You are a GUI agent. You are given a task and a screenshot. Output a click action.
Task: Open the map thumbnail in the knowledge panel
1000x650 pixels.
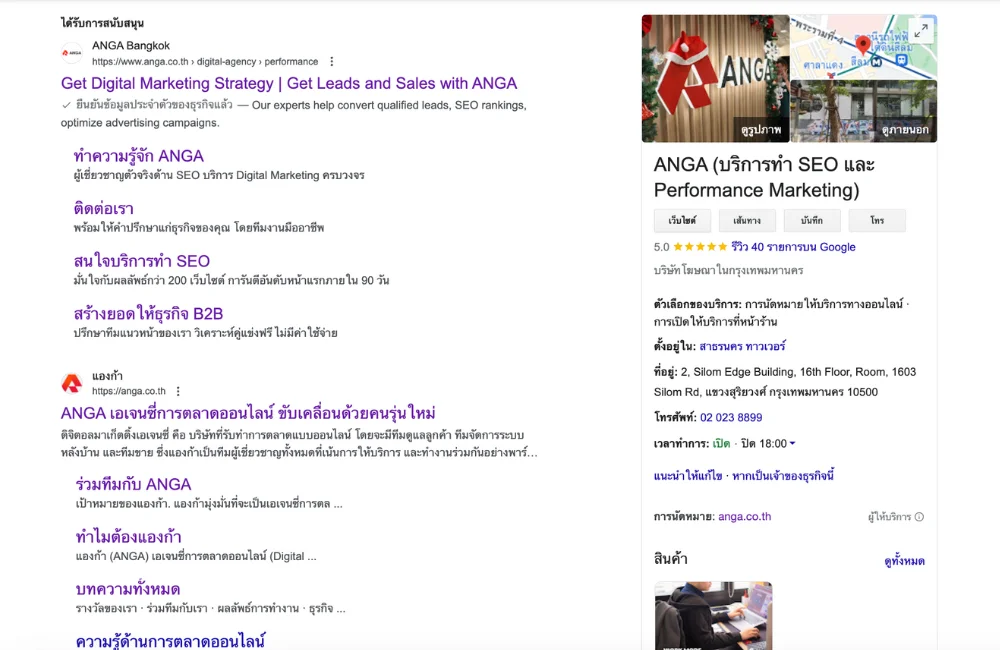(x=864, y=47)
